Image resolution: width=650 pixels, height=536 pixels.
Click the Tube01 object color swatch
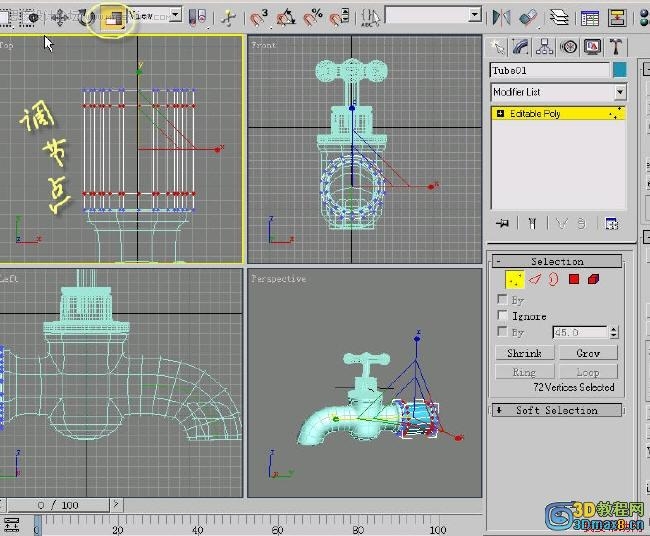[620, 70]
